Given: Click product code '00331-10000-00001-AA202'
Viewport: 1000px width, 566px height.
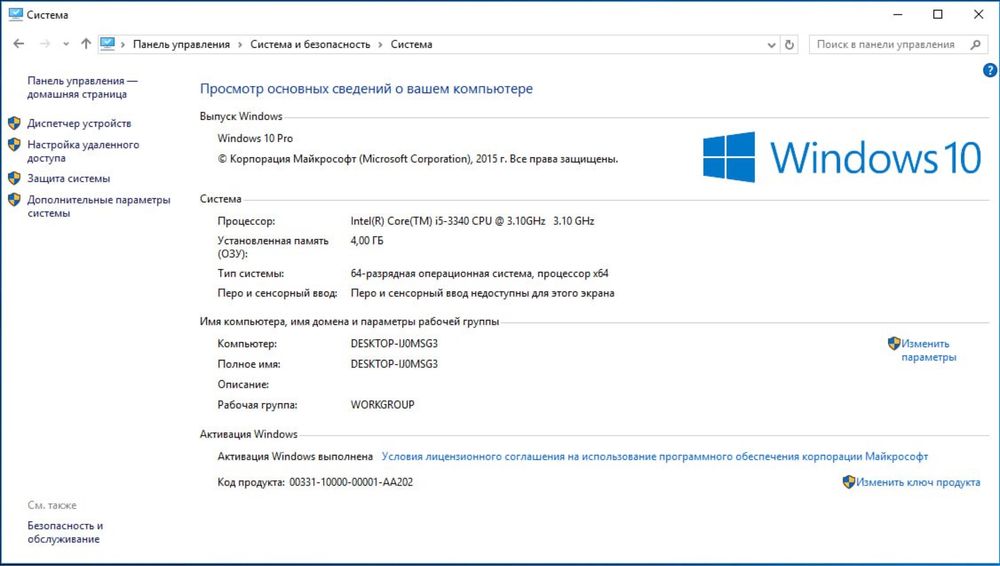Looking at the screenshot, I should point(351,482).
